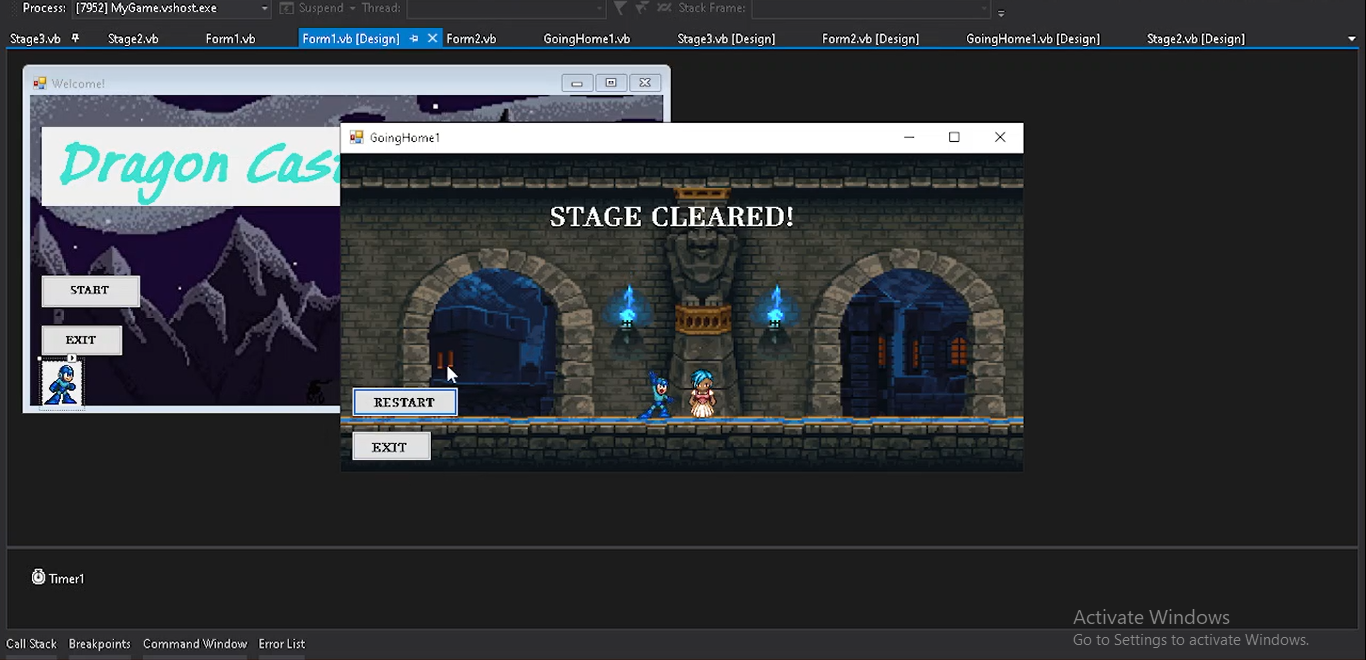Switch to the GoingHome1.vb code tab
1366x660 pixels.
point(586,39)
